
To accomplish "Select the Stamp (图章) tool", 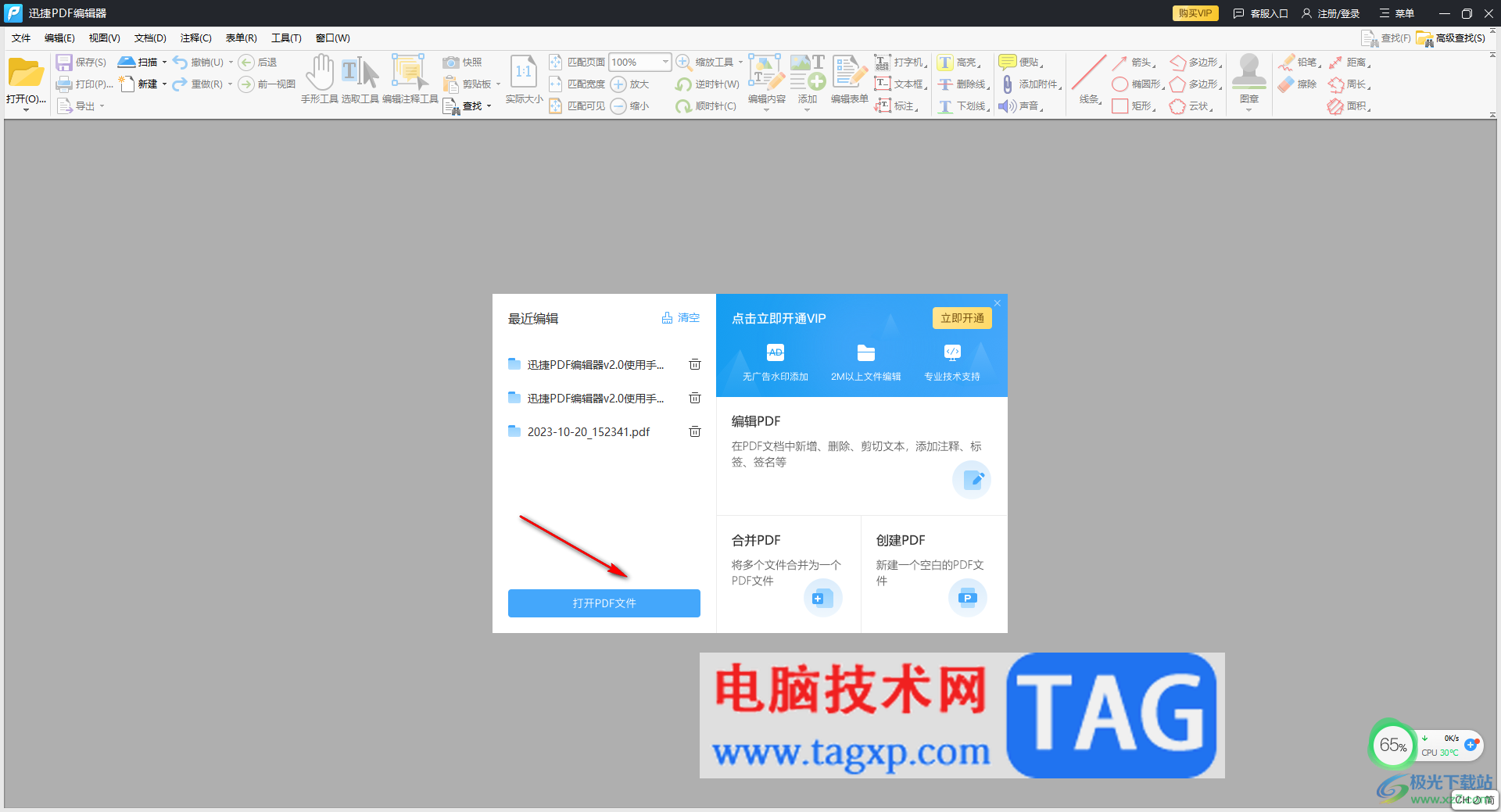I will pyautogui.click(x=1248, y=73).
